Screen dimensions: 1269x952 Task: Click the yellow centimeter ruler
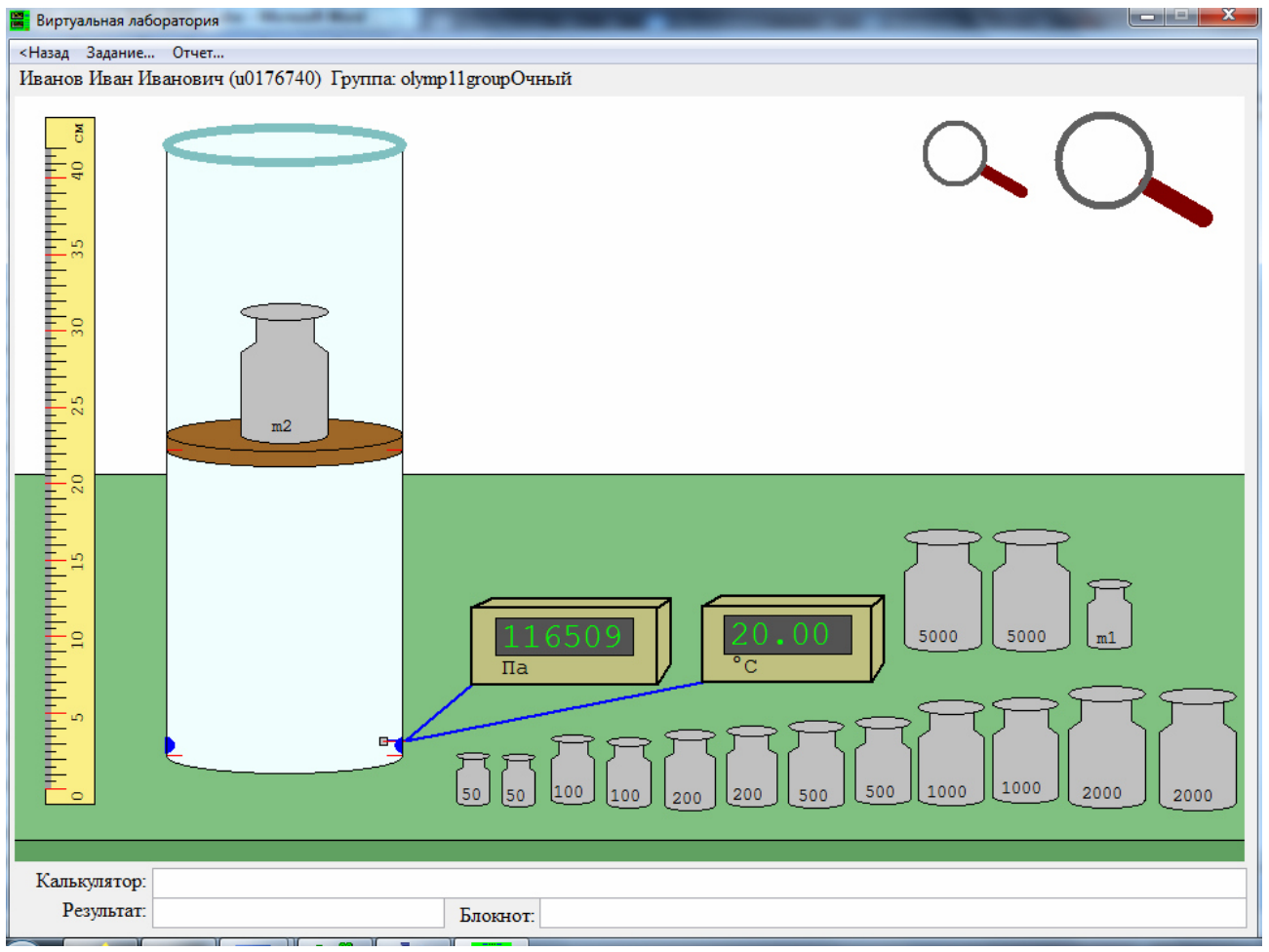70,461
